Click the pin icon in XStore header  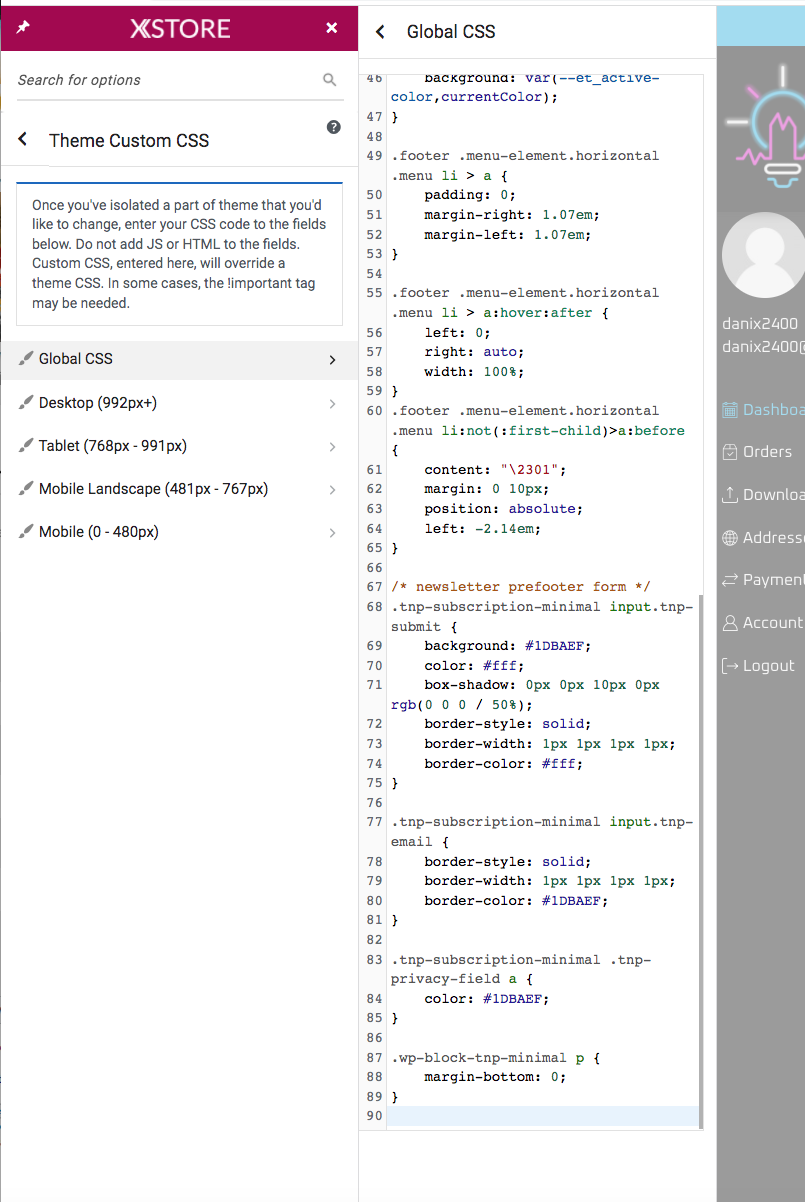(23, 28)
